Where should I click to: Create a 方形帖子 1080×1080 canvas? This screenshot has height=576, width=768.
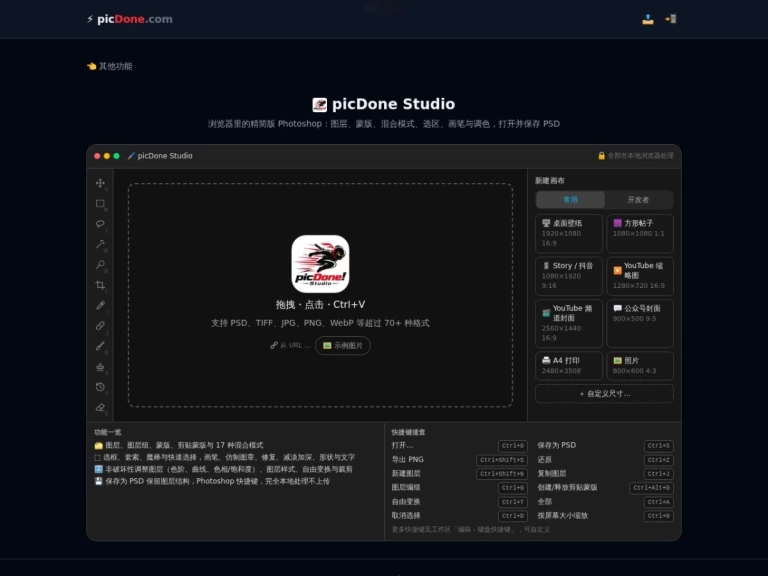click(x=640, y=233)
